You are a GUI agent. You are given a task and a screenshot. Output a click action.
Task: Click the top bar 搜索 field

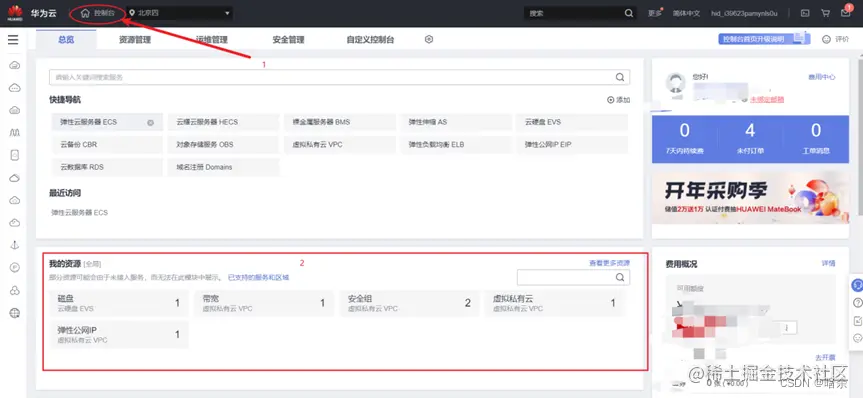coord(573,13)
